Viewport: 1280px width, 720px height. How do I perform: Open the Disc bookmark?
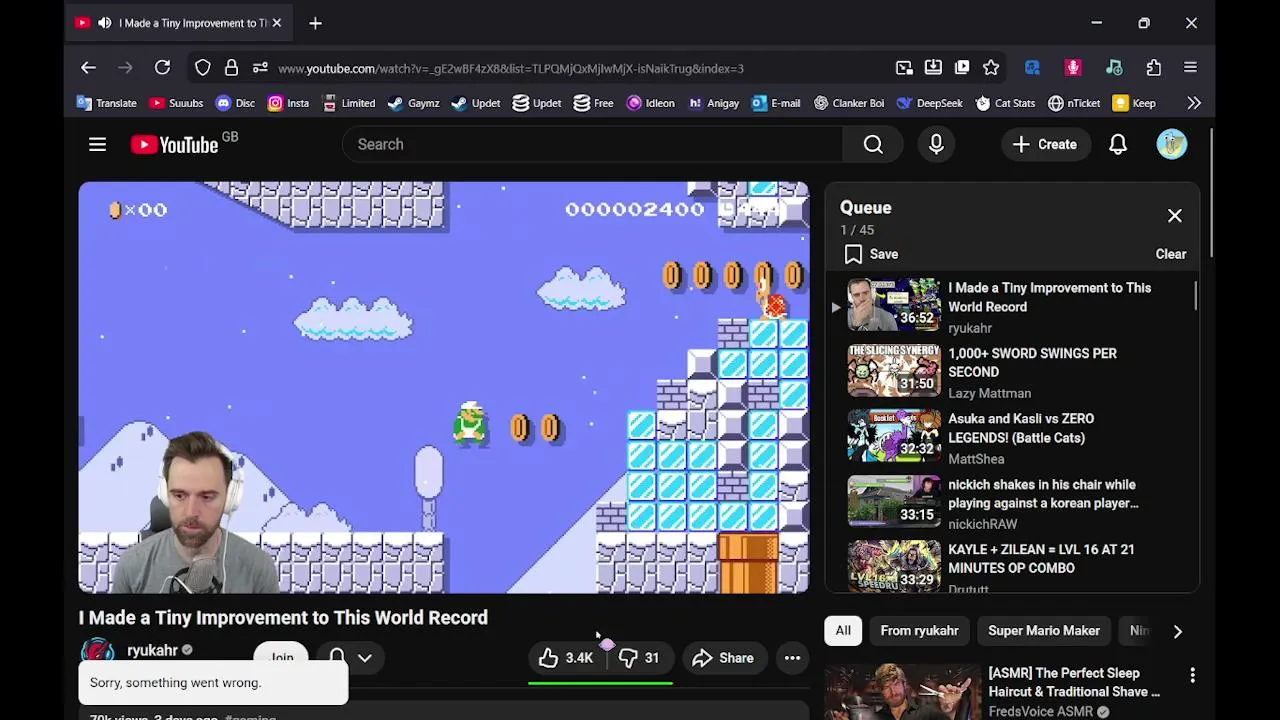coord(235,103)
